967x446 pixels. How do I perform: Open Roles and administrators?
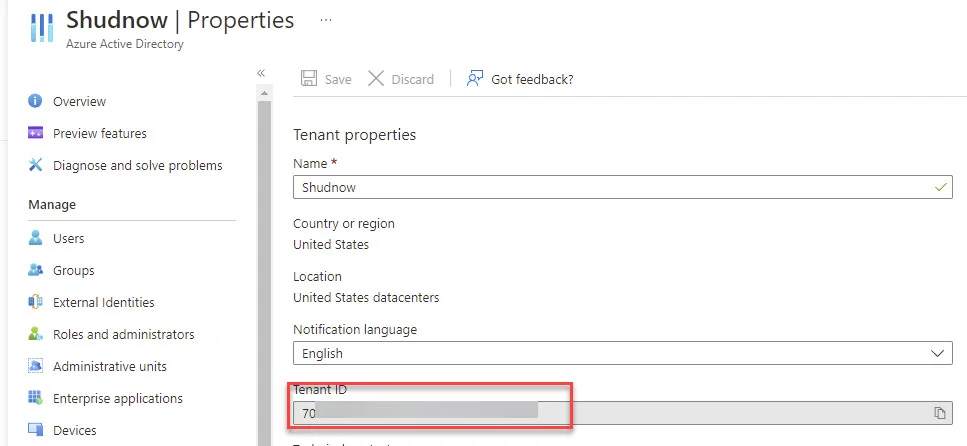123,334
